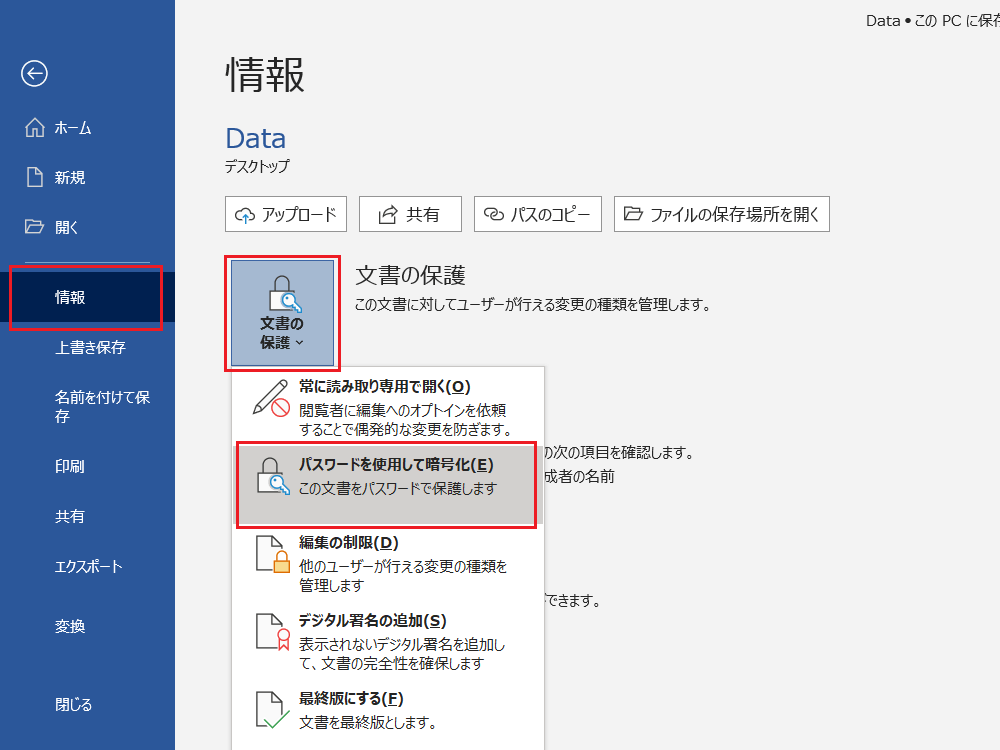Click the ファイルの保存場所を開く button
The height and width of the screenshot is (750, 1000).
point(722,214)
